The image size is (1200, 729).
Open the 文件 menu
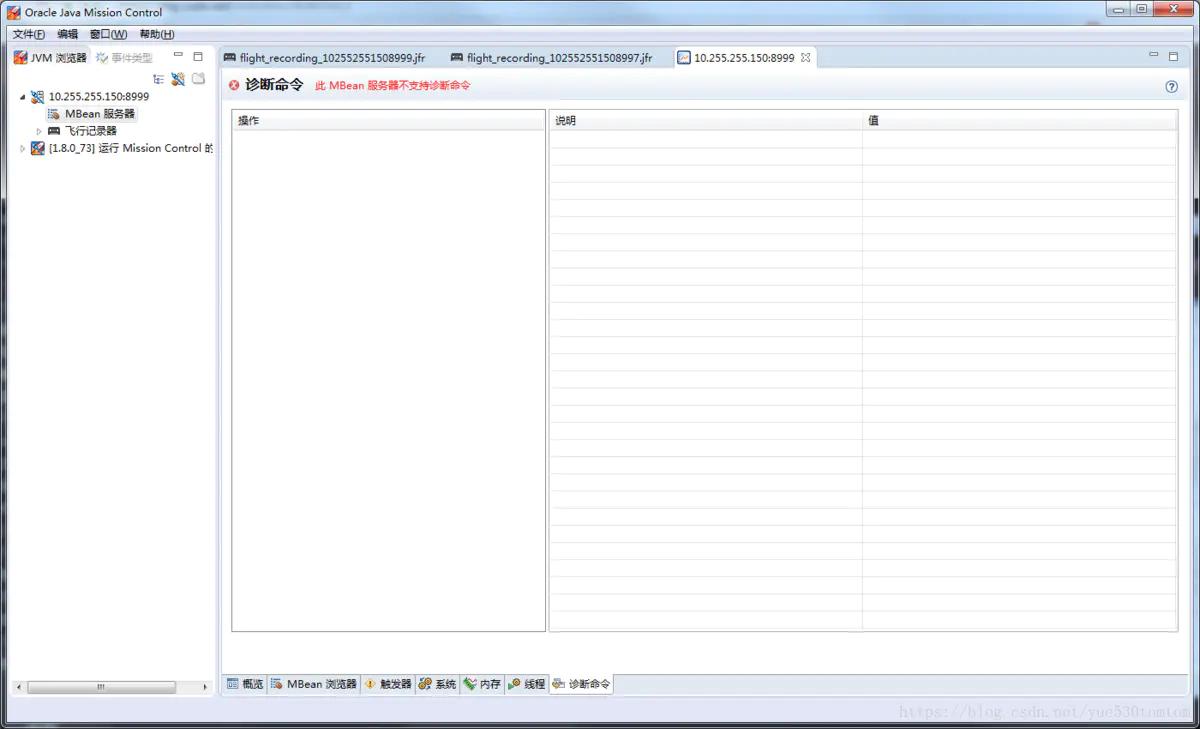(x=27, y=33)
